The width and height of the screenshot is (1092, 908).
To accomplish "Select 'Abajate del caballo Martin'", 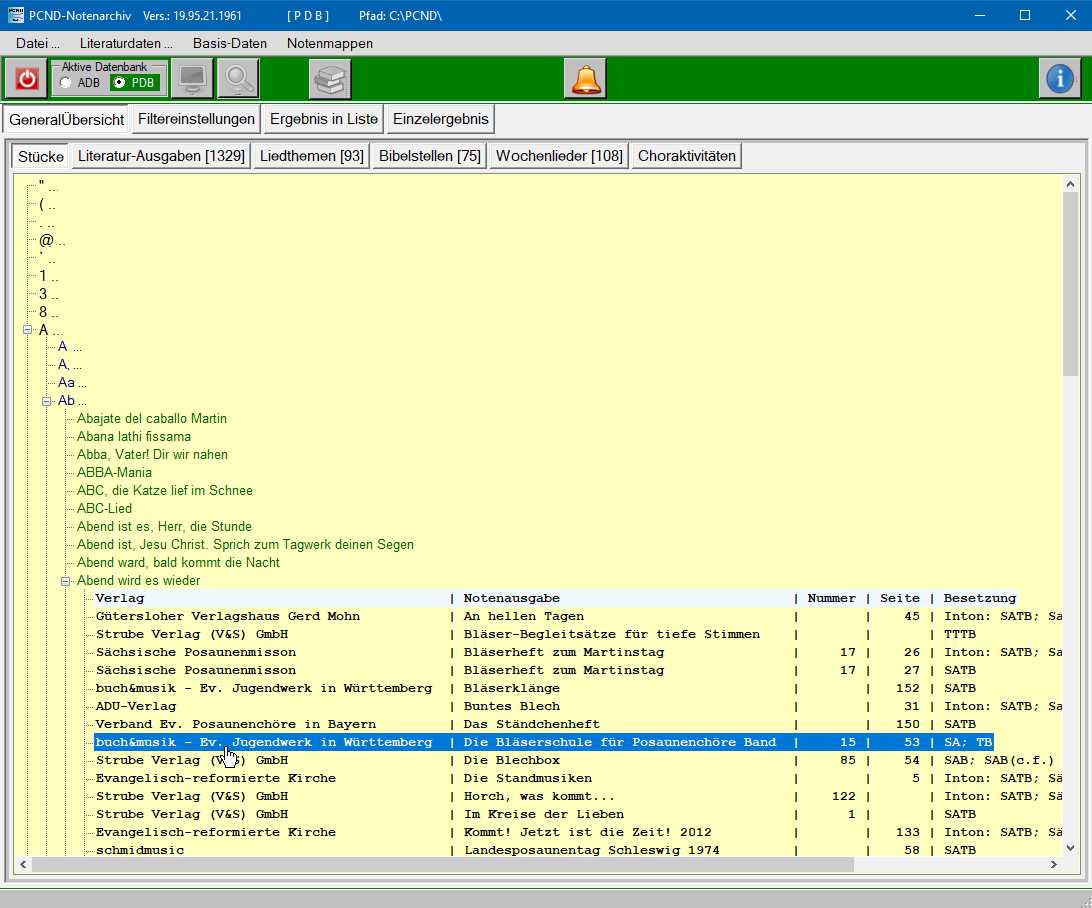I will pyautogui.click(x=152, y=418).
